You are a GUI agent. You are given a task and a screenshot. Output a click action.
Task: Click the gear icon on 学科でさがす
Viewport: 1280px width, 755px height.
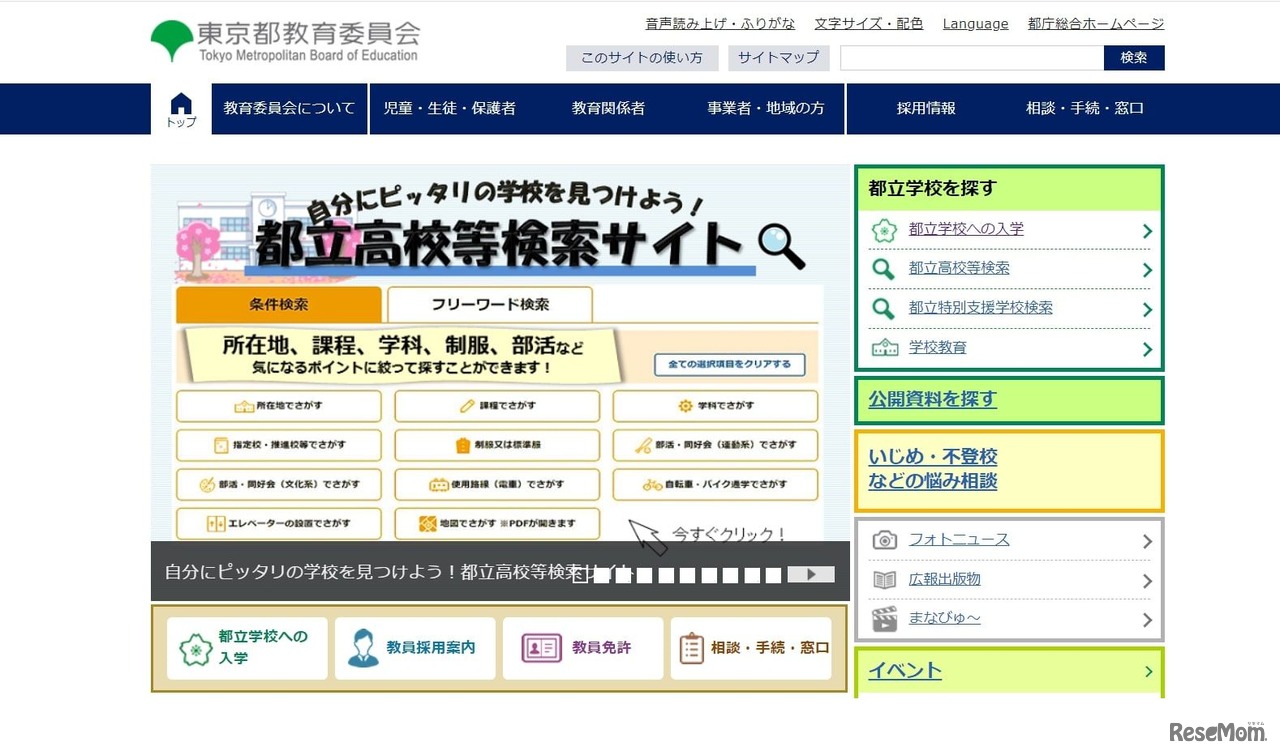point(685,406)
